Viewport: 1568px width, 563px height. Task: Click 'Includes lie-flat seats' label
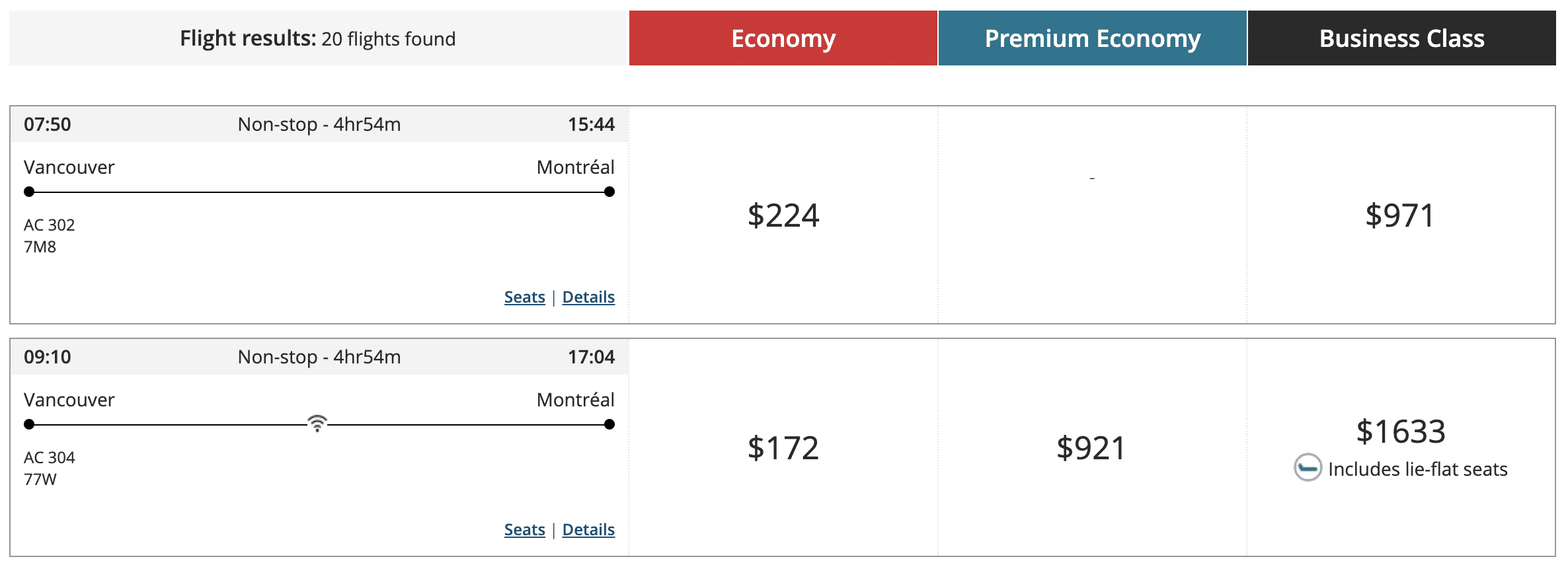click(1417, 469)
